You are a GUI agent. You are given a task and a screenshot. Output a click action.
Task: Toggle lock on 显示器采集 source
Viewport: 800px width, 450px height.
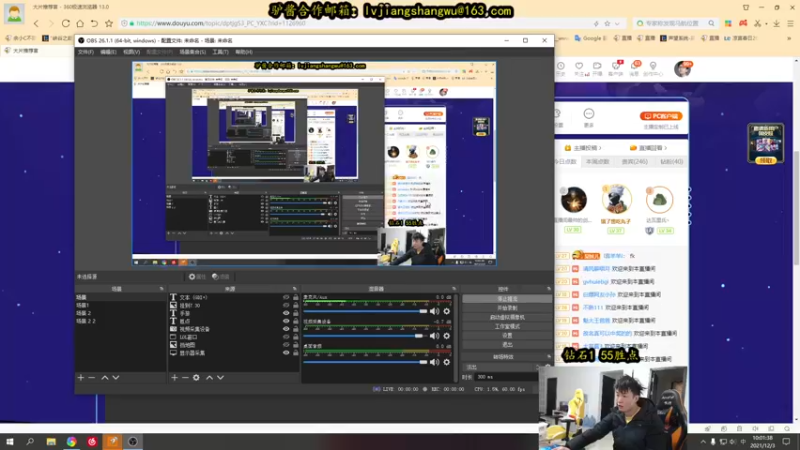tap(295, 353)
